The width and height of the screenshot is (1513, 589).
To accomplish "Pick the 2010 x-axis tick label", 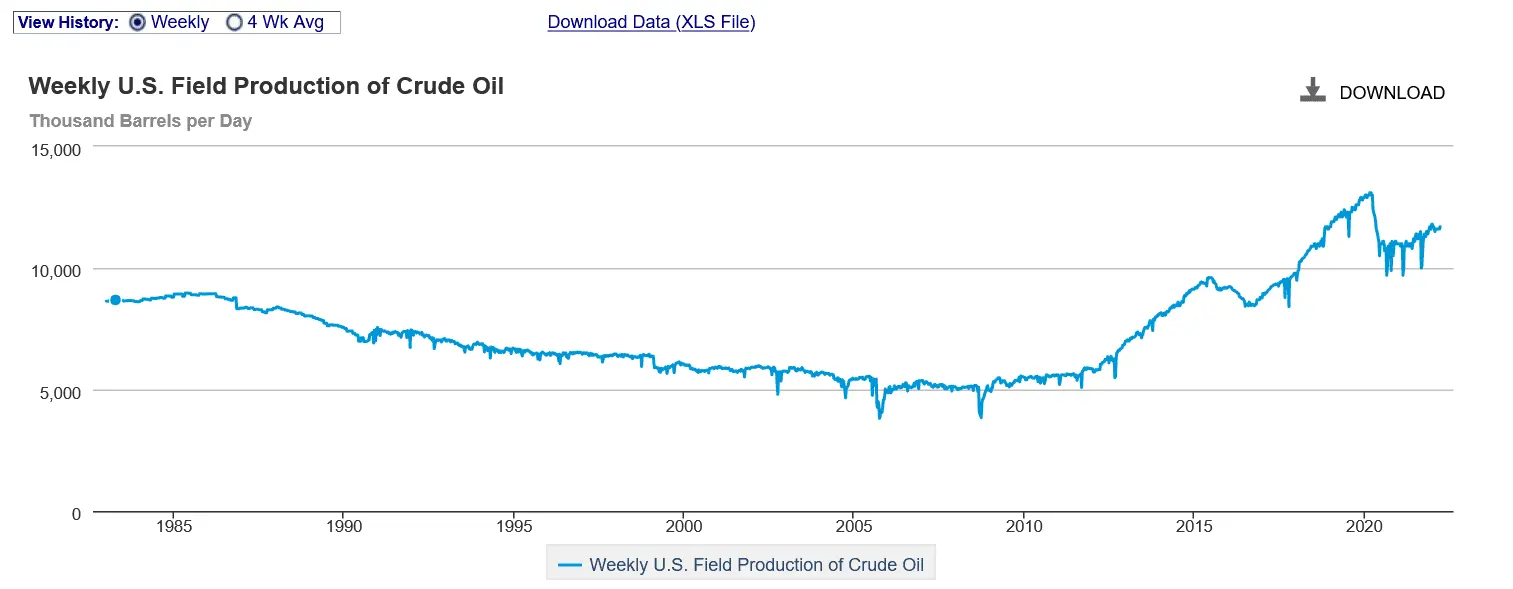I will tap(1024, 526).
